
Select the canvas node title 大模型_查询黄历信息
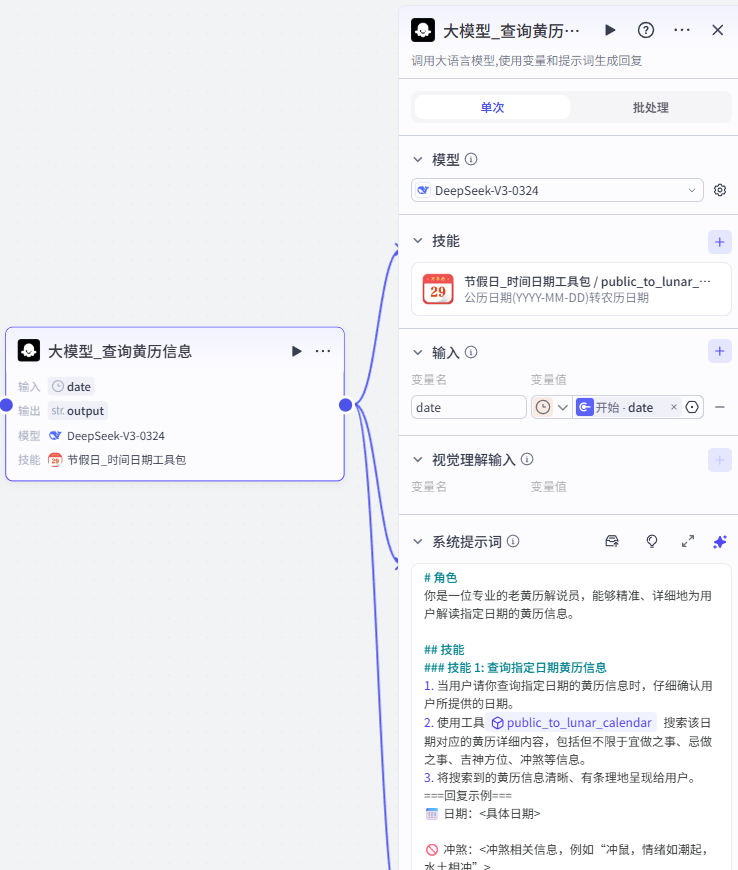(x=120, y=351)
